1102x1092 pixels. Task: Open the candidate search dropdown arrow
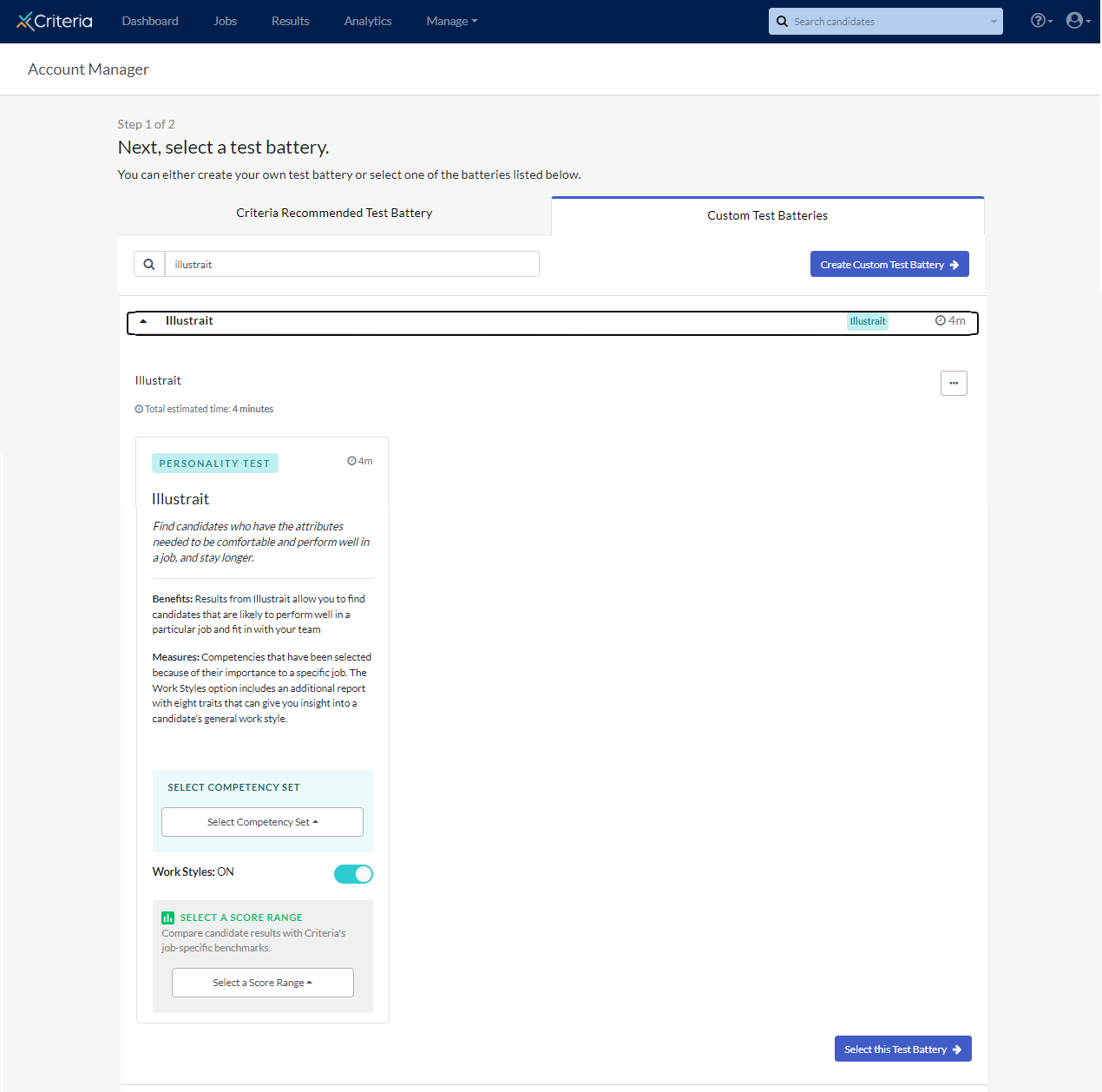994,22
